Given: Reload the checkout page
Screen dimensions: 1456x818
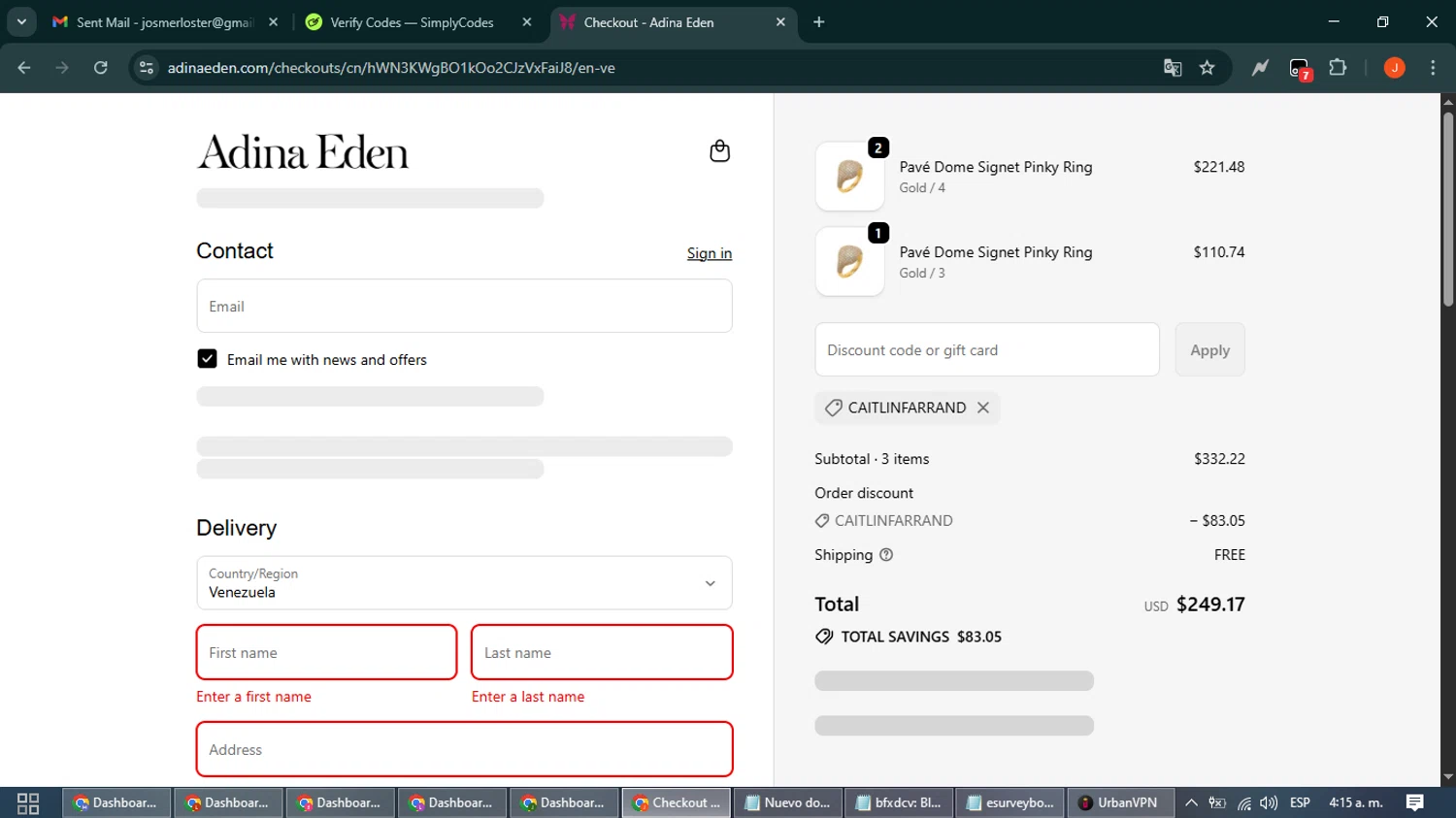Looking at the screenshot, I should (x=101, y=68).
